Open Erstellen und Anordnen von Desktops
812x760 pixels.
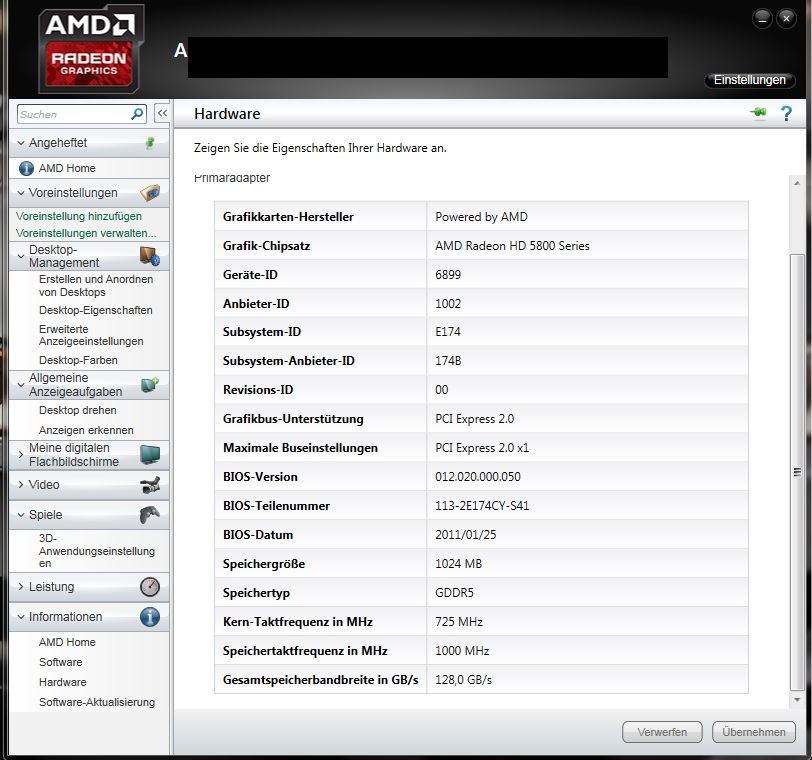[x=96, y=285]
